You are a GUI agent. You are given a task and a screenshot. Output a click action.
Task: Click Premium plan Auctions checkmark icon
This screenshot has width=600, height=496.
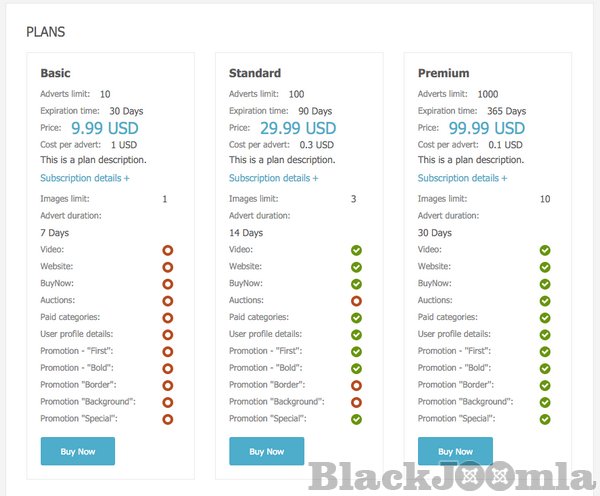545,300
